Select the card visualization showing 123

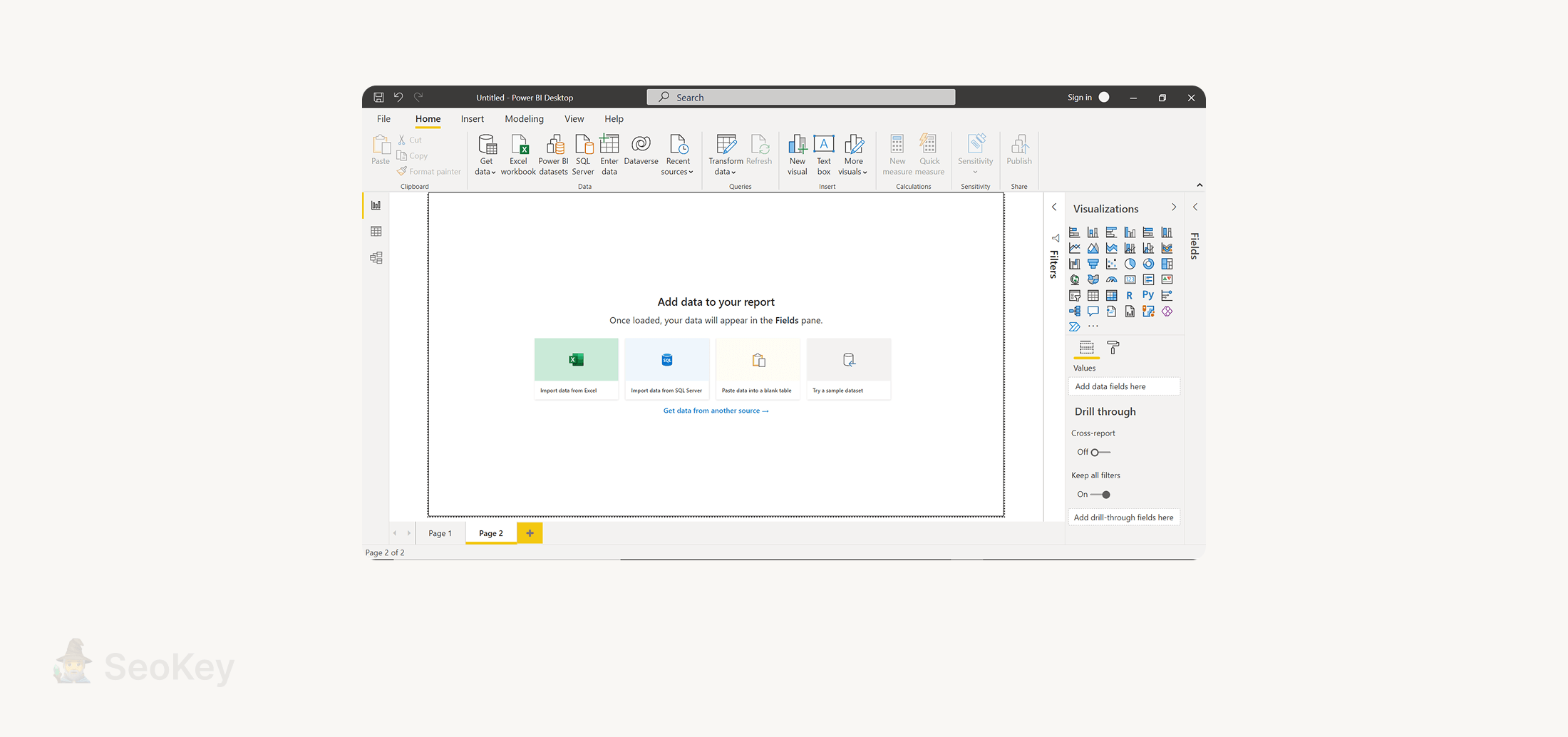pyautogui.click(x=1130, y=279)
